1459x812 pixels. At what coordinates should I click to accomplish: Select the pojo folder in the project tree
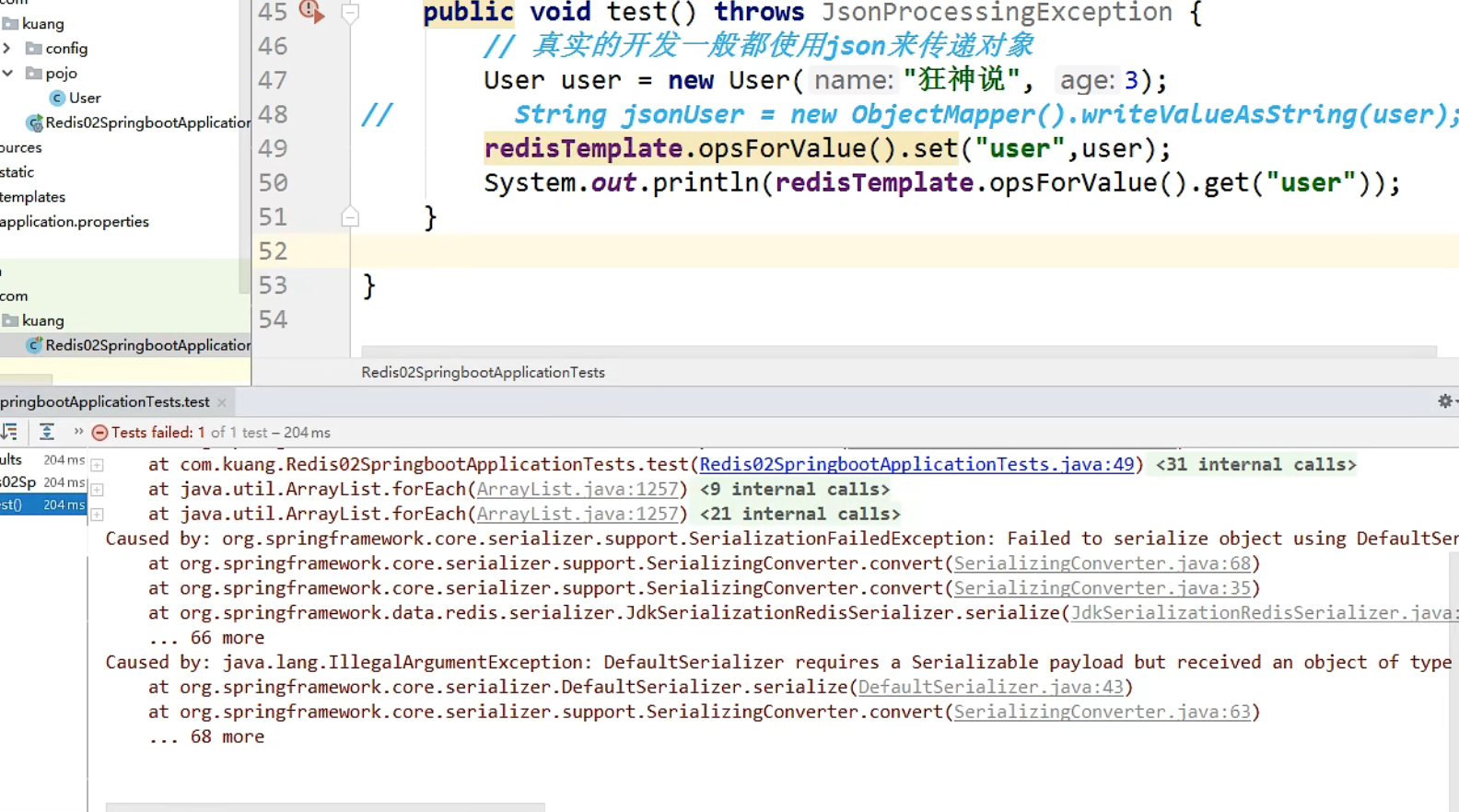tap(62, 73)
